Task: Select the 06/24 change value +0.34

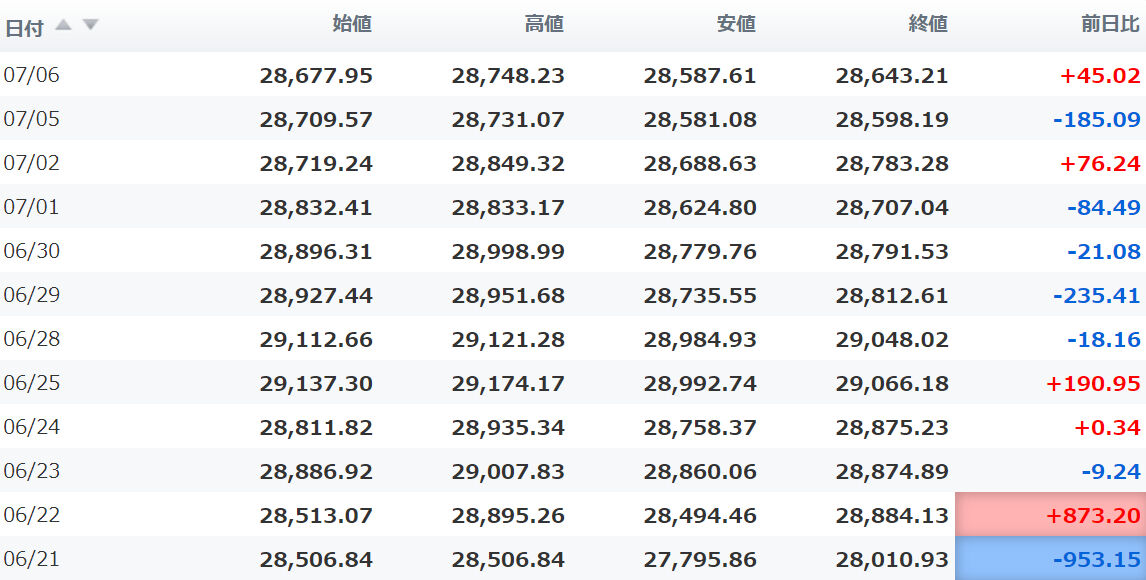Action: (x=1107, y=427)
